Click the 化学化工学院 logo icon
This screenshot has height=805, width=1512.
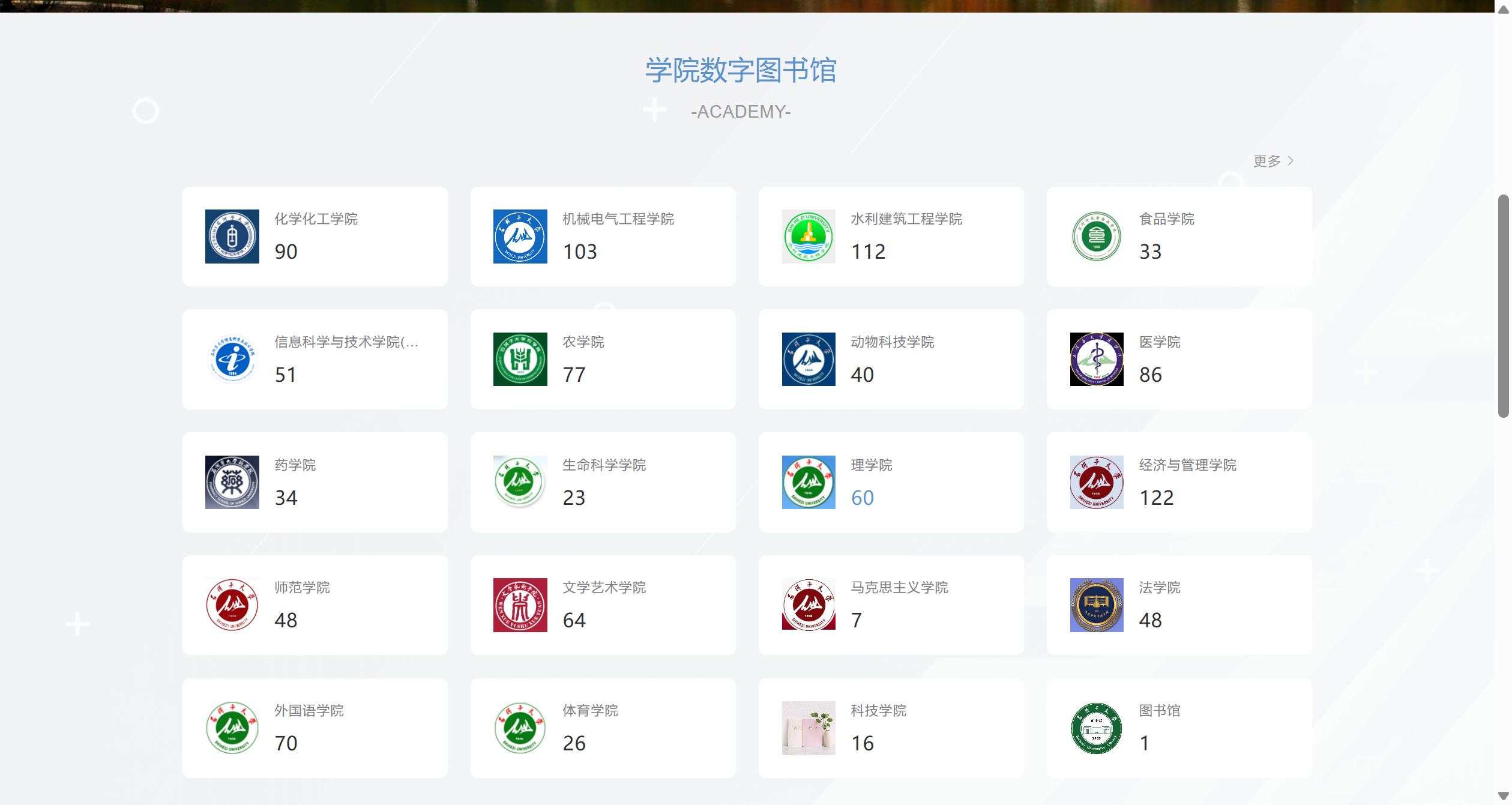(x=232, y=237)
